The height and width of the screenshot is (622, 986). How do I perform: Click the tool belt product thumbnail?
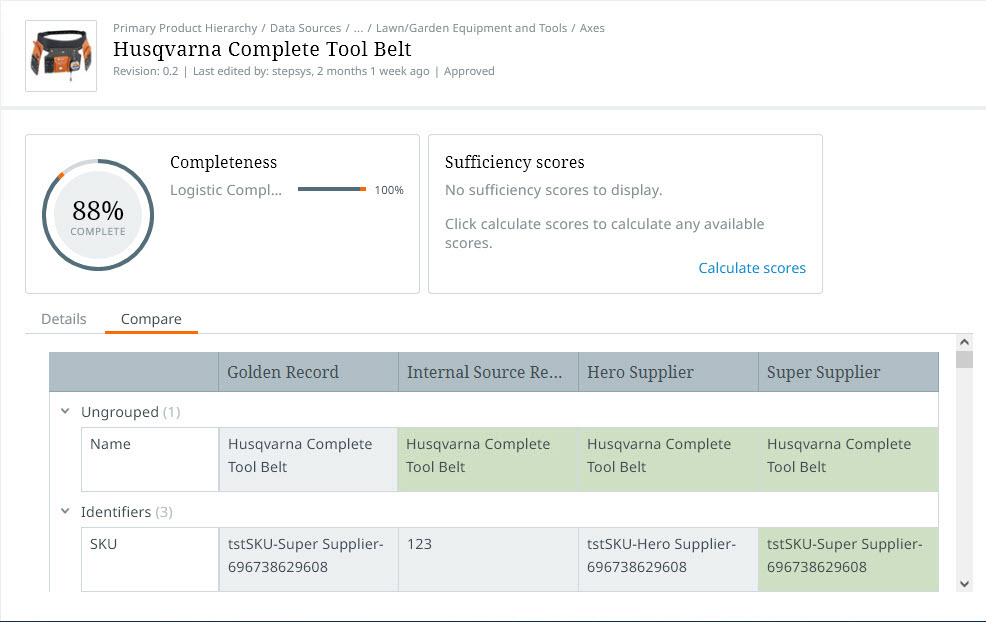click(61, 56)
